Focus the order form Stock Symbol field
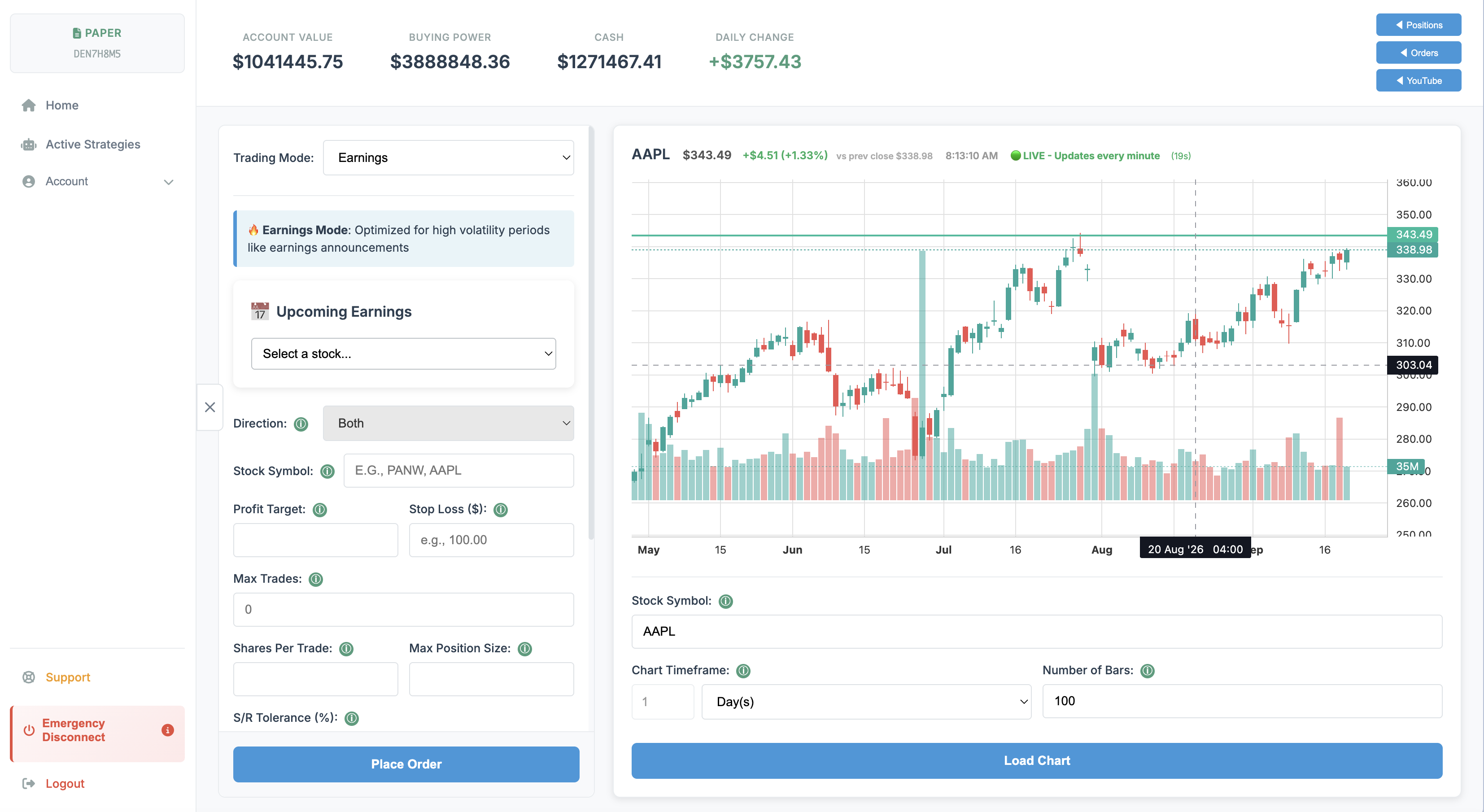1484x812 pixels. pos(458,471)
